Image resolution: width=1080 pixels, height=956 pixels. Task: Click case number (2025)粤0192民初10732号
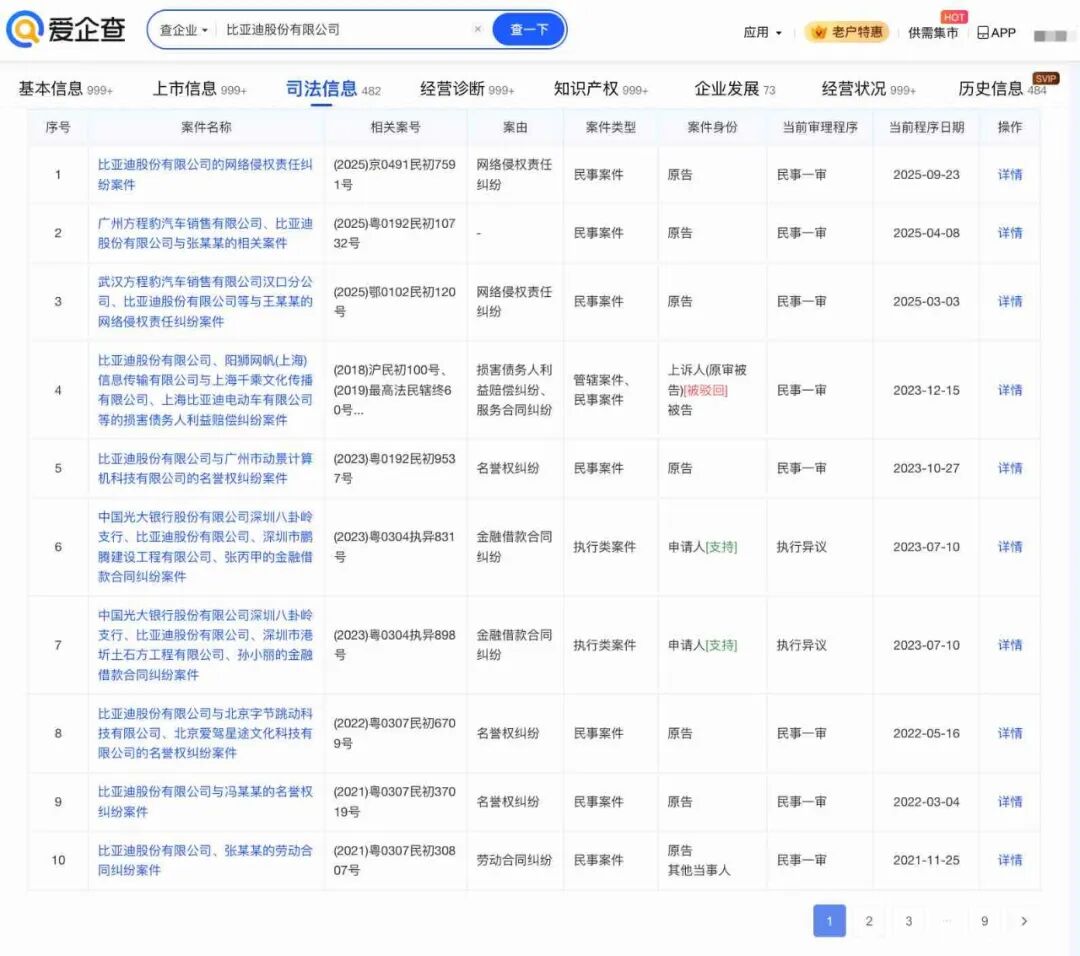pyautogui.click(x=395, y=233)
